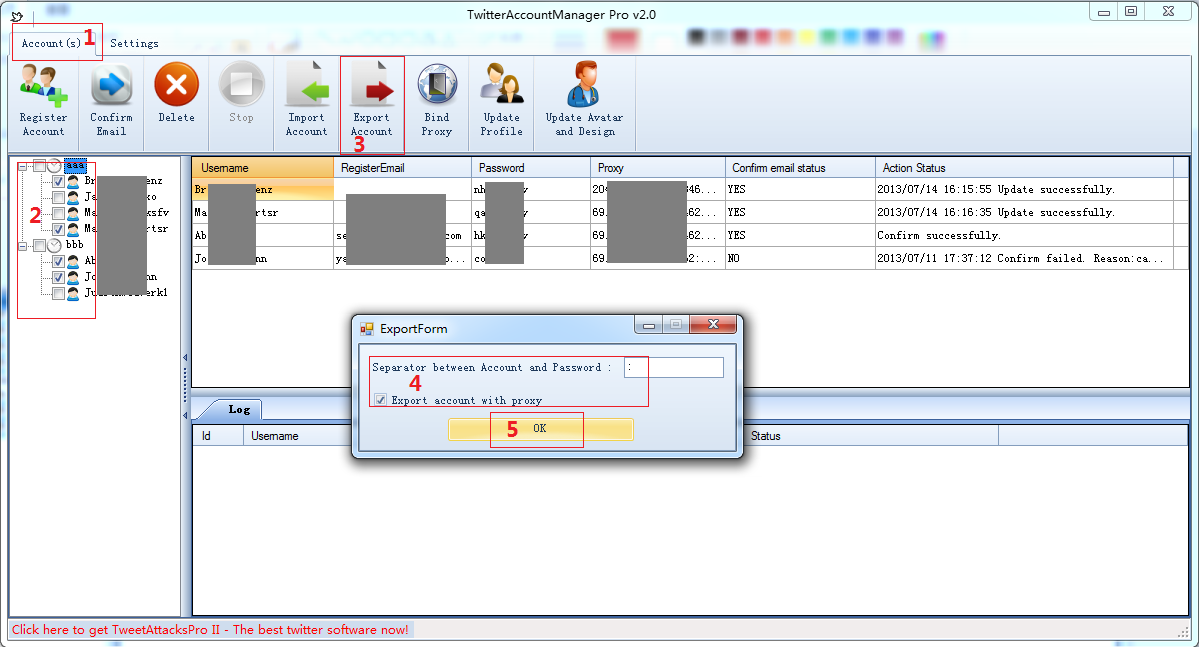This screenshot has width=1199, height=647.
Task: Click the lower splitter collapse arrow
Action: point(185,415)
